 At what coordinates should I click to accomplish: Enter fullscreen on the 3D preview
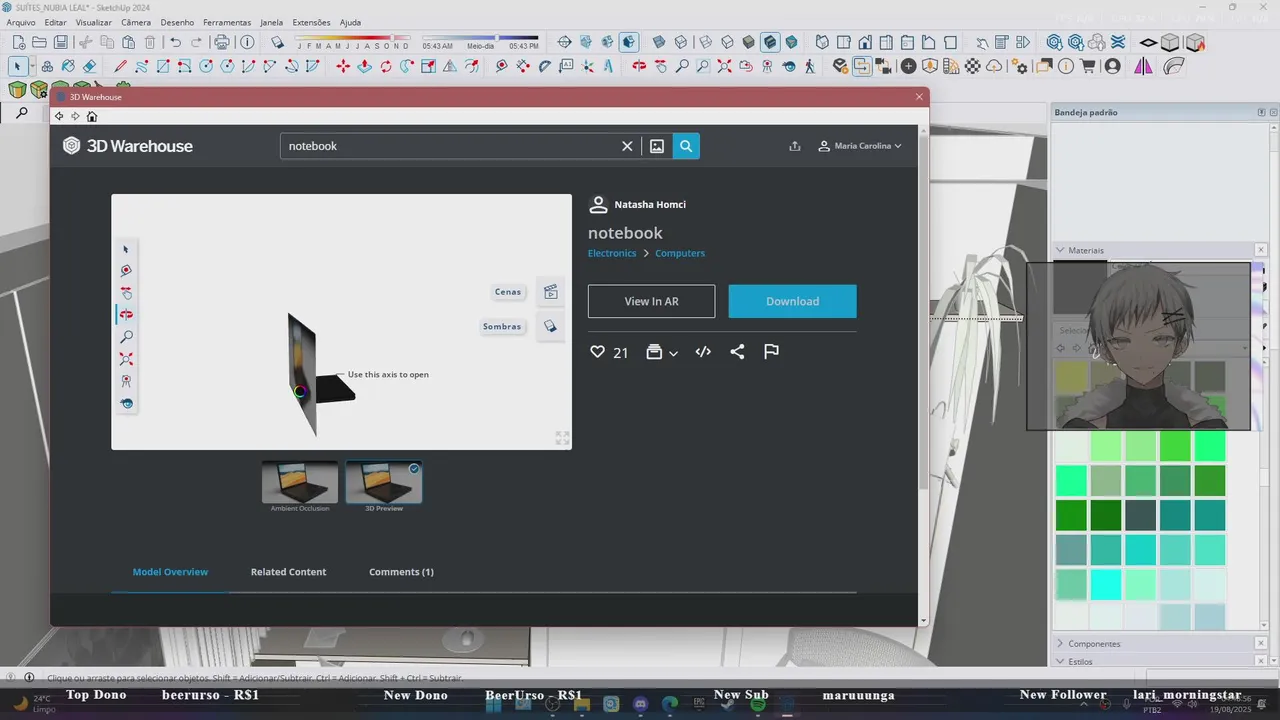[x=562, y=438]
